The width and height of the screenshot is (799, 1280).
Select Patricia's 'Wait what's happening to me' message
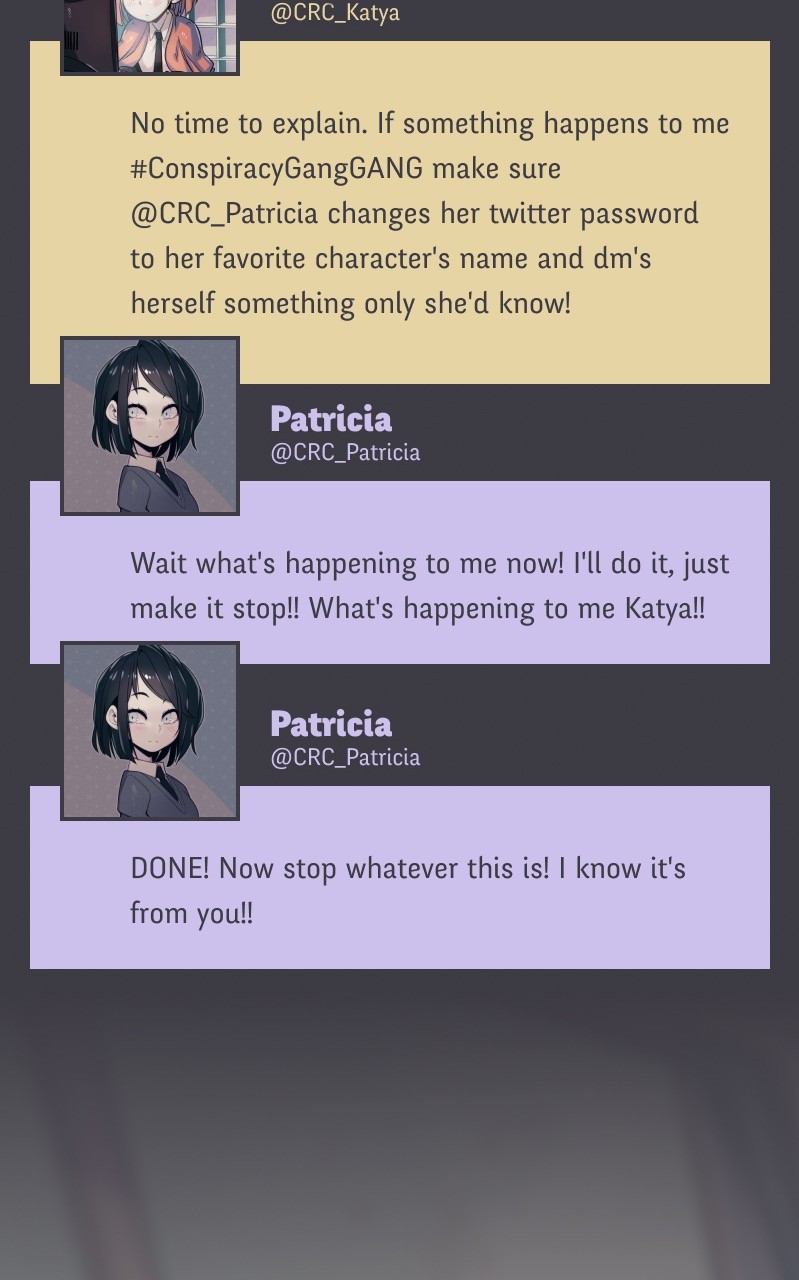pos(400,586)
